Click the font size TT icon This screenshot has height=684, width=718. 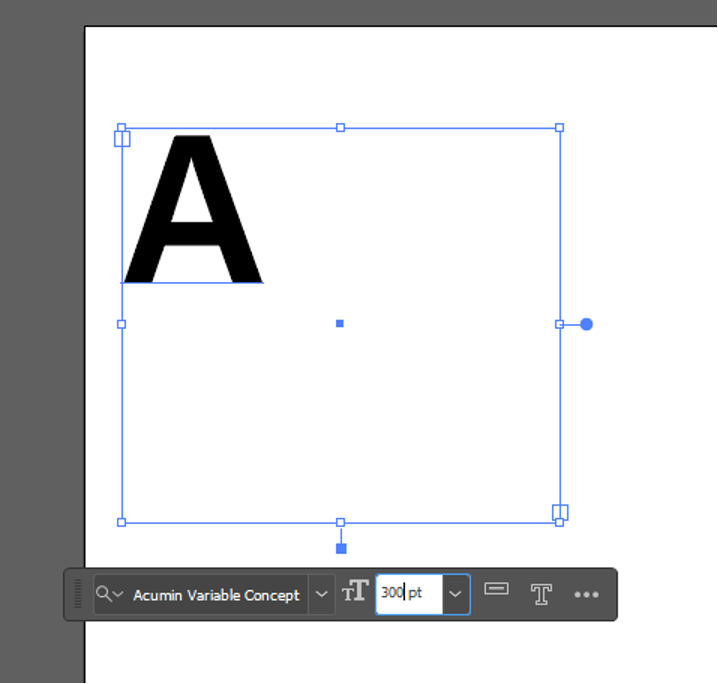(x=355, y=592)
